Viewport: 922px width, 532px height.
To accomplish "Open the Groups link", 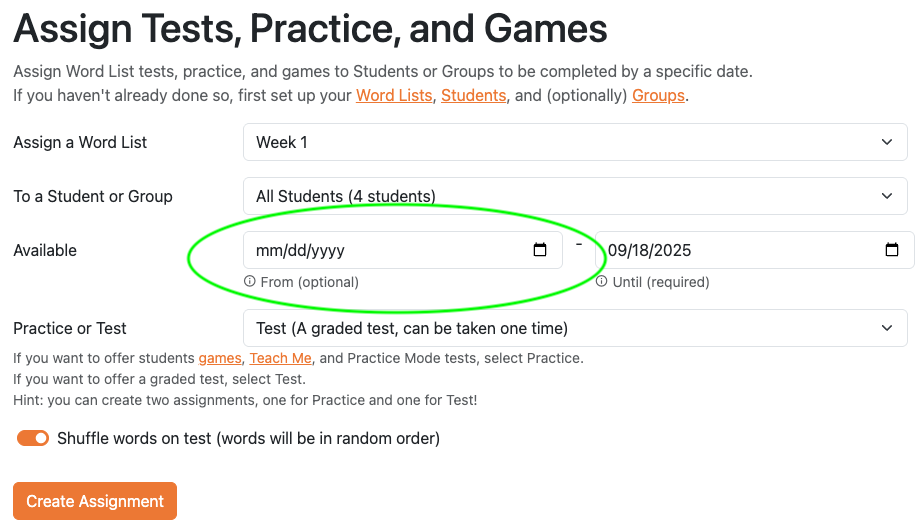I will 658,96.
